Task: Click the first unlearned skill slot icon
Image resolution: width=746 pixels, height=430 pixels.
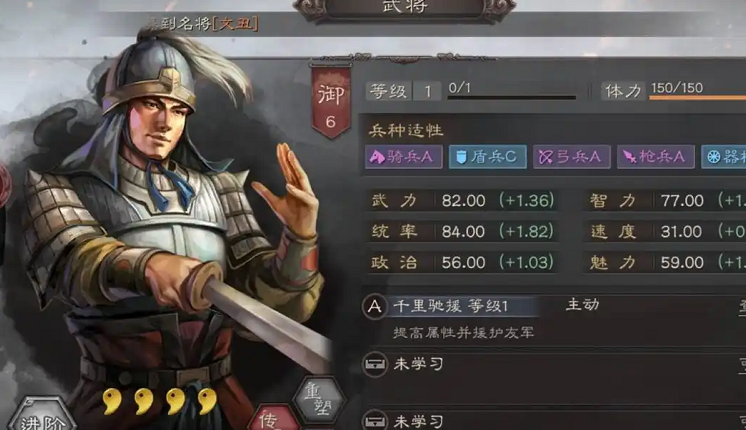Action: tap(374, 365)
